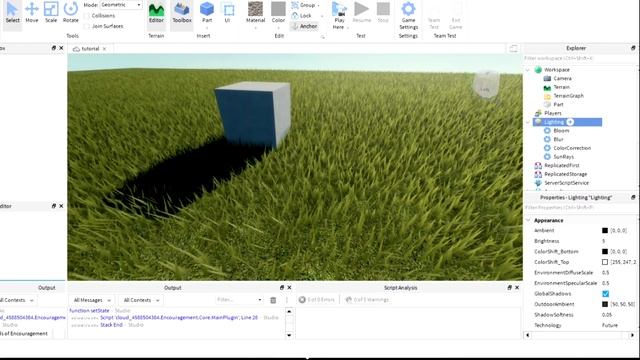Pick the Rotate tool

71,13
